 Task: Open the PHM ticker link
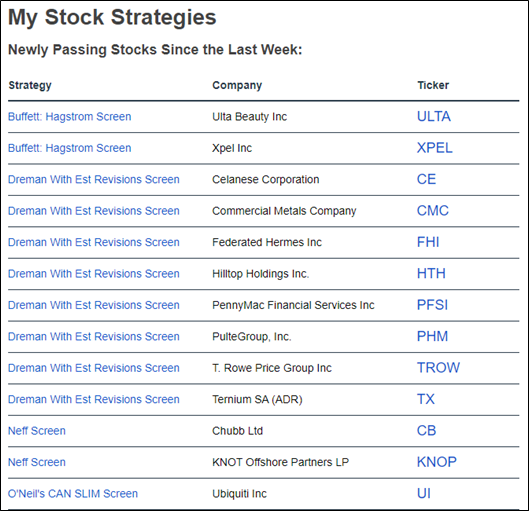433,336
